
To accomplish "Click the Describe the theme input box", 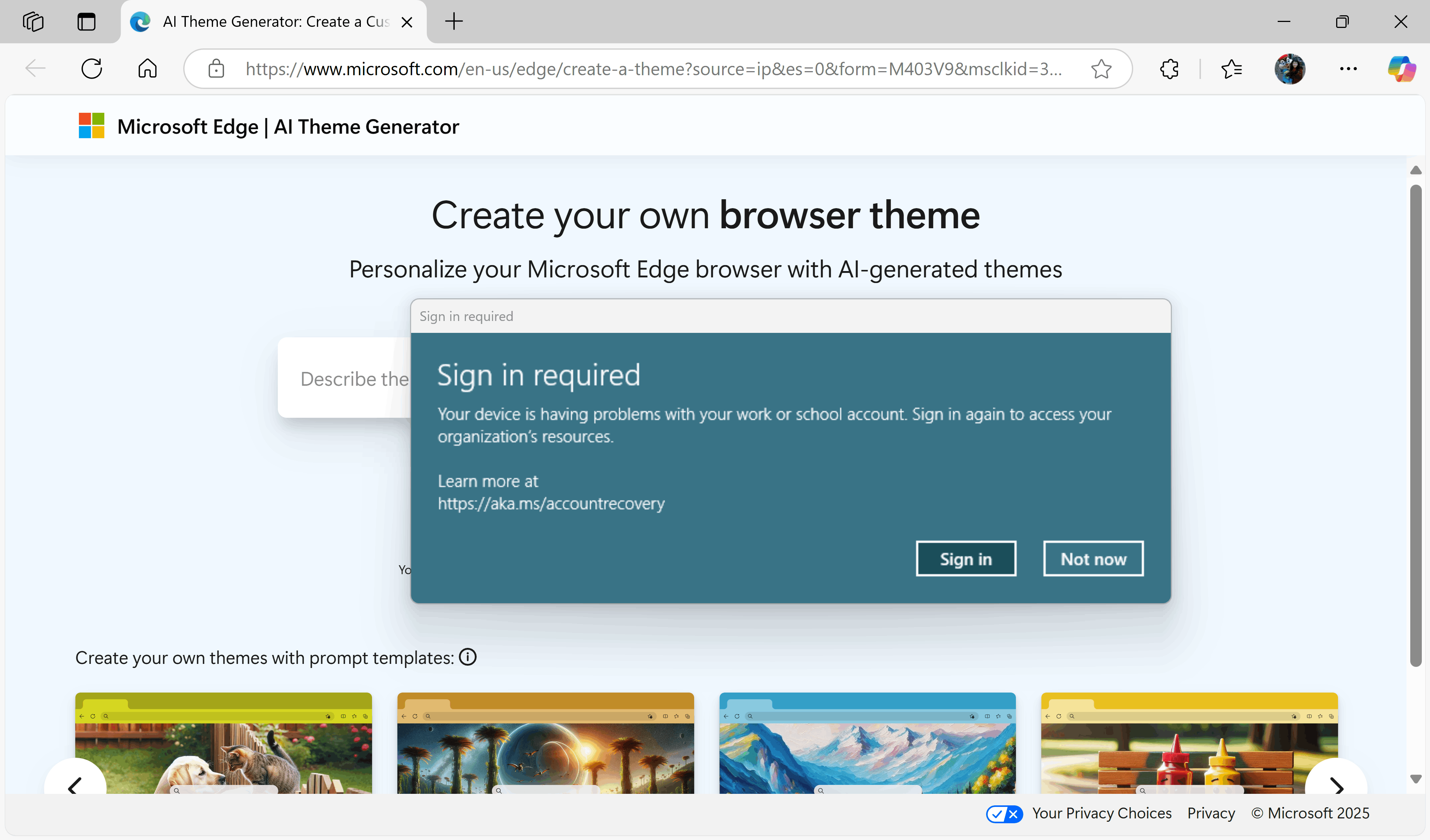I will click(344, 378).
